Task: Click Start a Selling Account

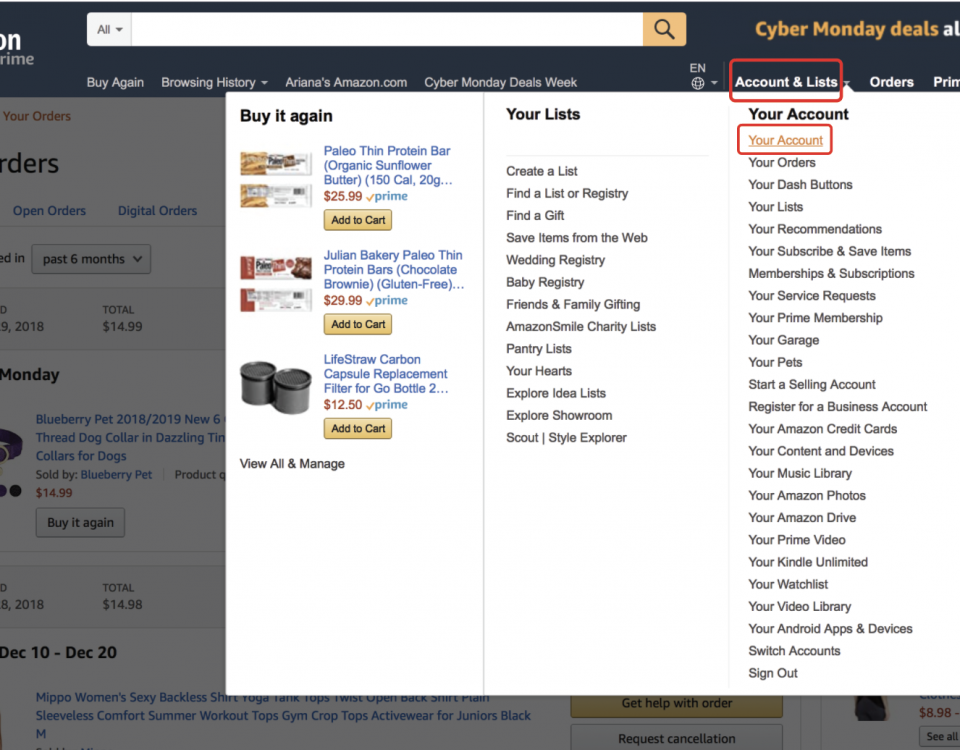Action: click(x=812, y=384)
